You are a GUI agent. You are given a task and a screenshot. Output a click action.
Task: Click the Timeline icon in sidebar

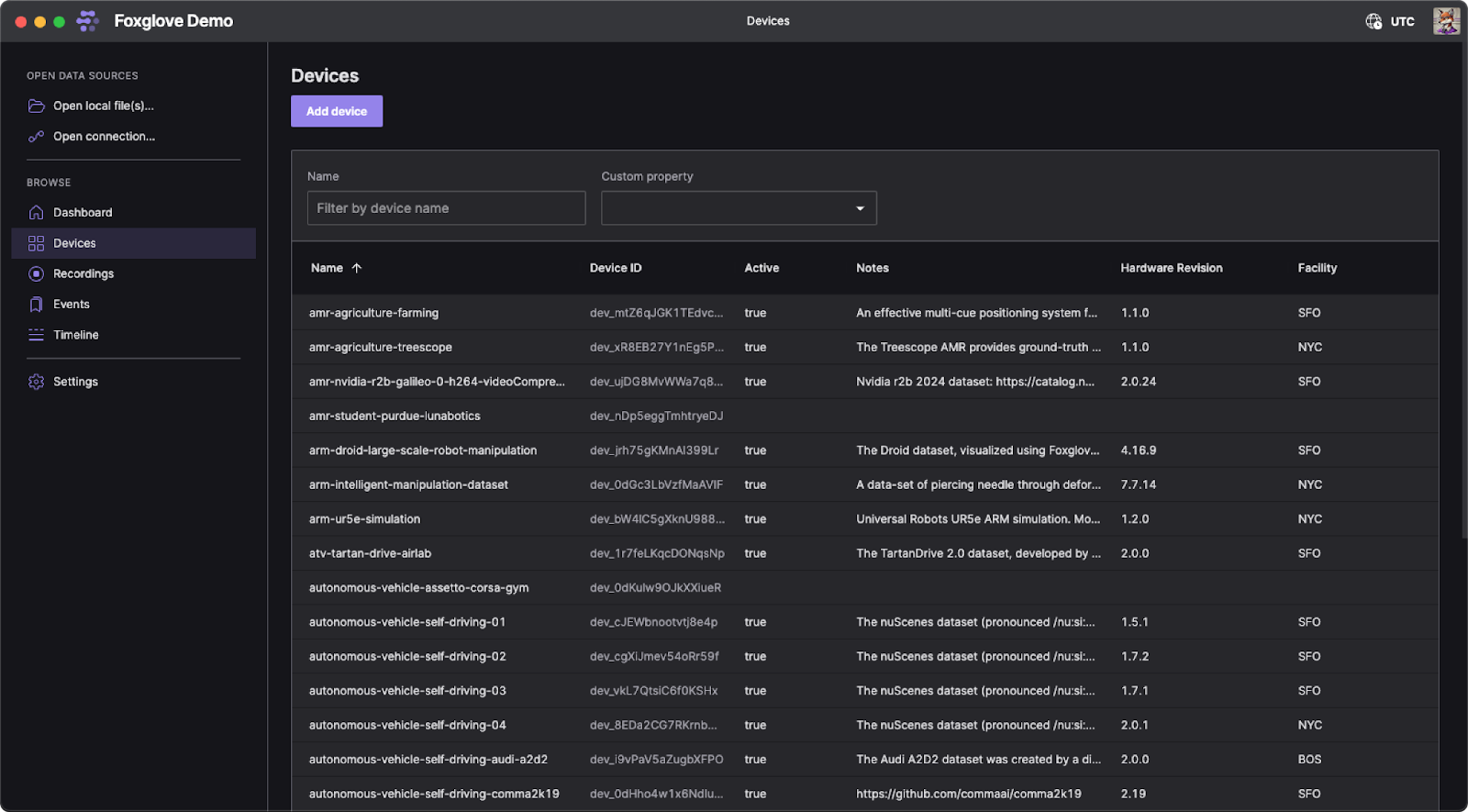tap(37, 335)
